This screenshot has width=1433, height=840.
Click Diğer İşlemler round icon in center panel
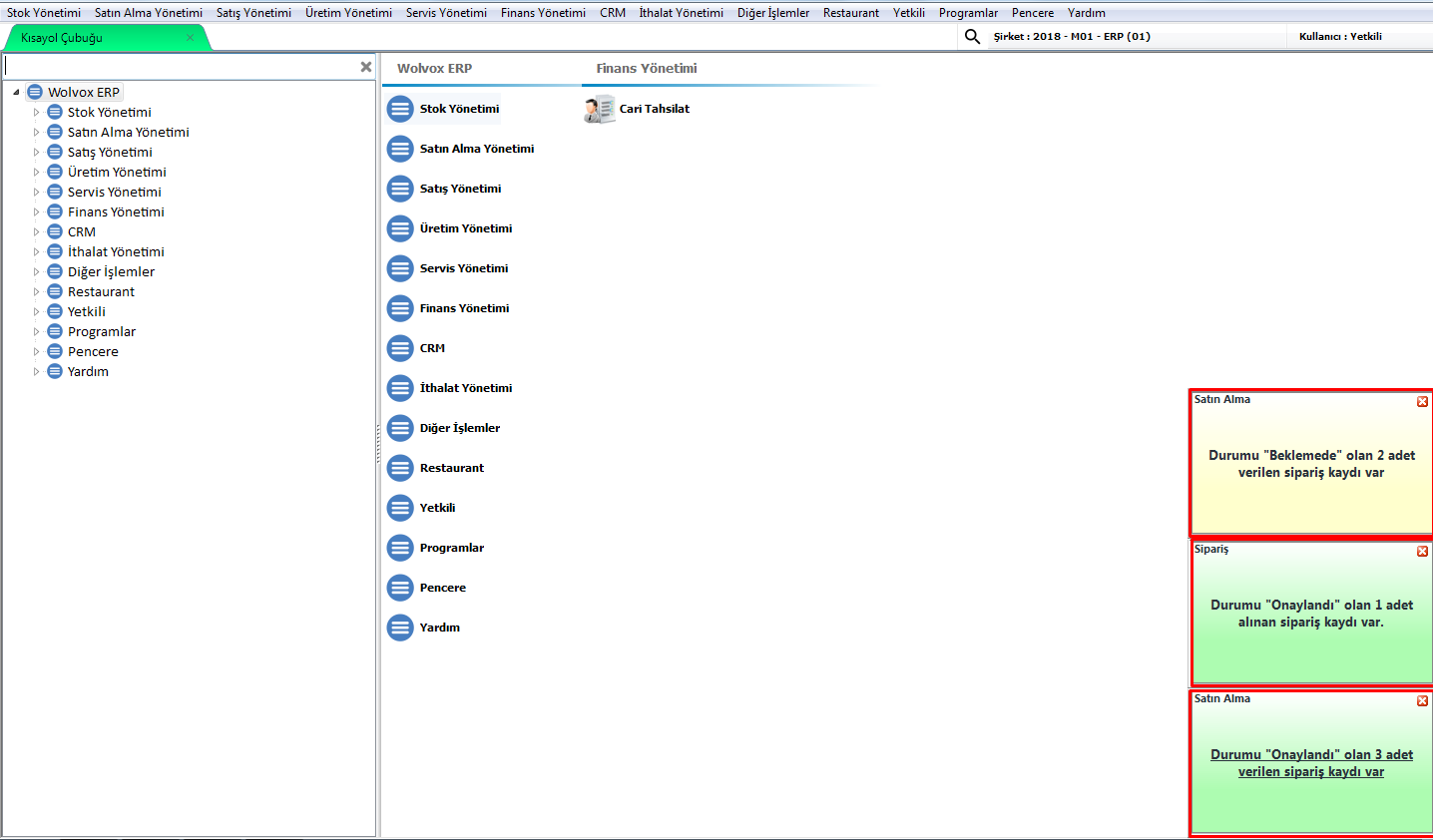coord(400,428)
